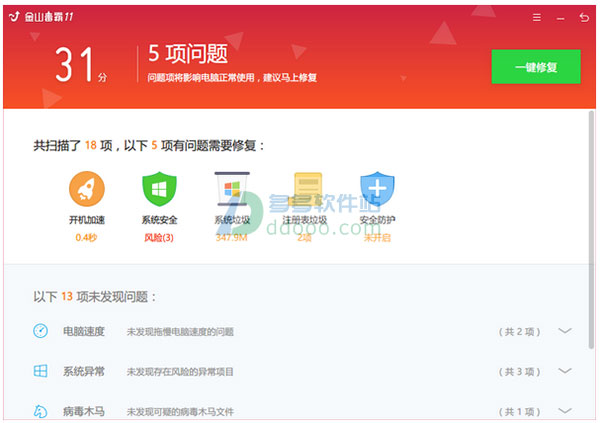Click the 病毒木马 row label

tap(84, 412)
